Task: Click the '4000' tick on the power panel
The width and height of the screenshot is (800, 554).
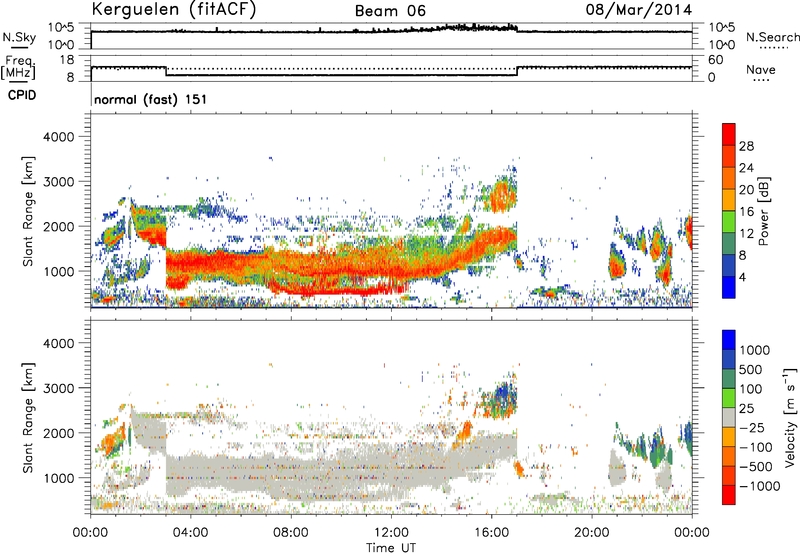Action: tap(59, 137)
